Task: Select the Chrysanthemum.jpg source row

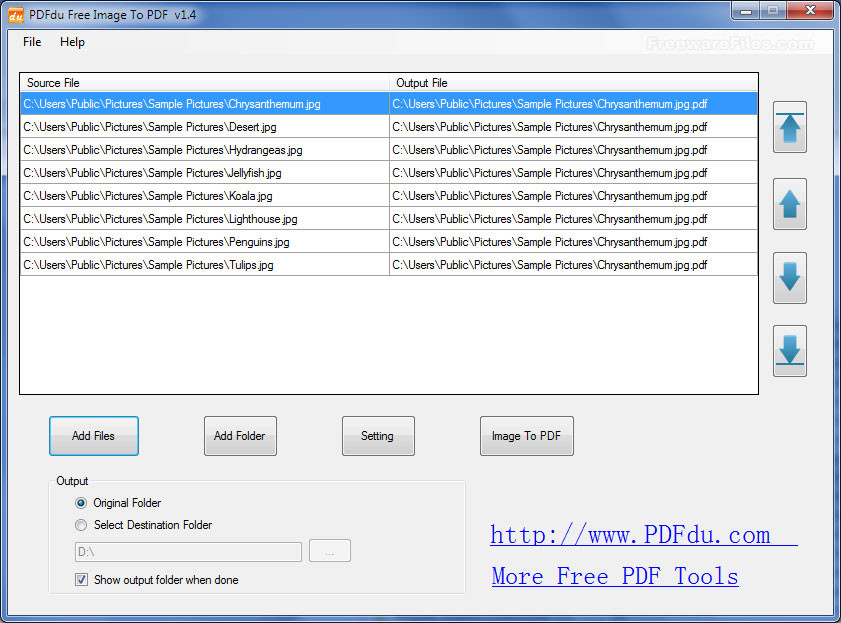Action: tap(204, 103)
